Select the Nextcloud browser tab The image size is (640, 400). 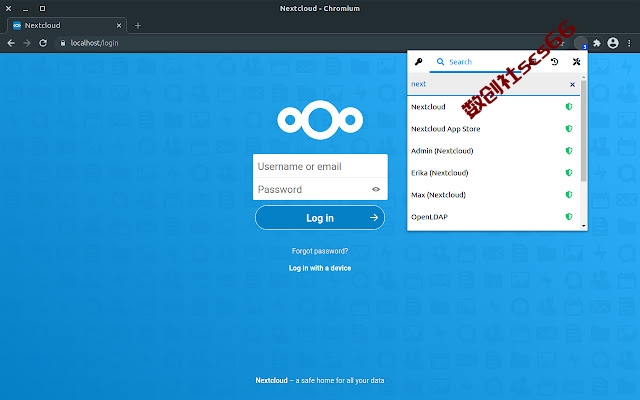67,25
